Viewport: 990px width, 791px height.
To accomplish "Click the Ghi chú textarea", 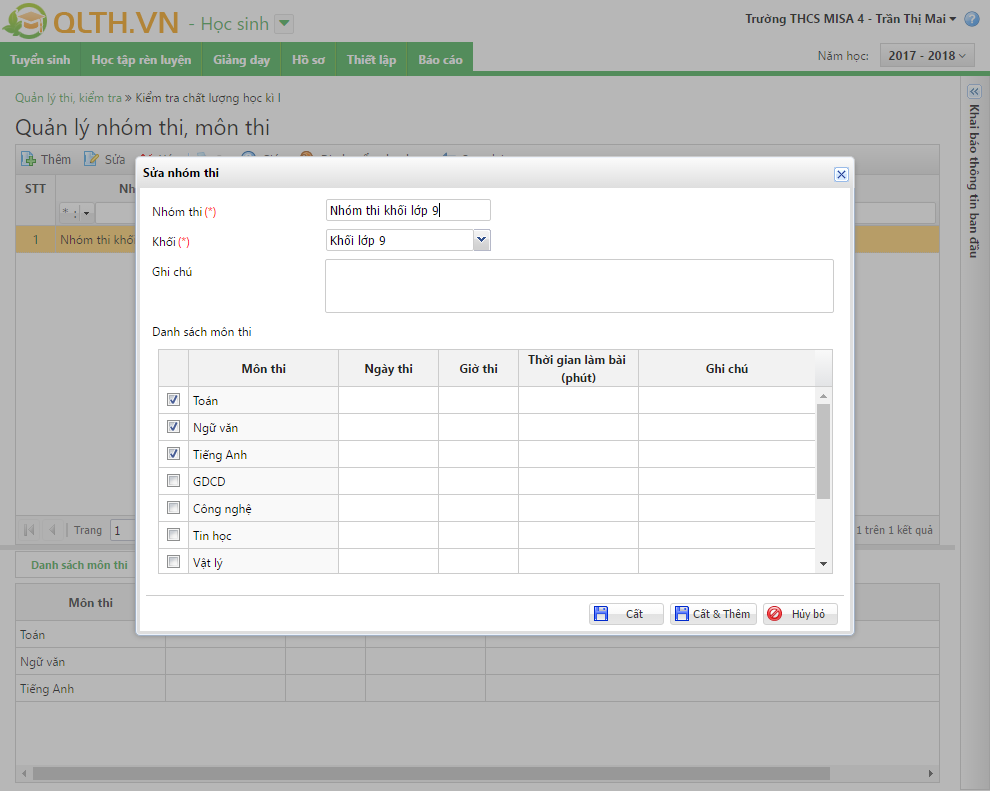I will 579,286.
